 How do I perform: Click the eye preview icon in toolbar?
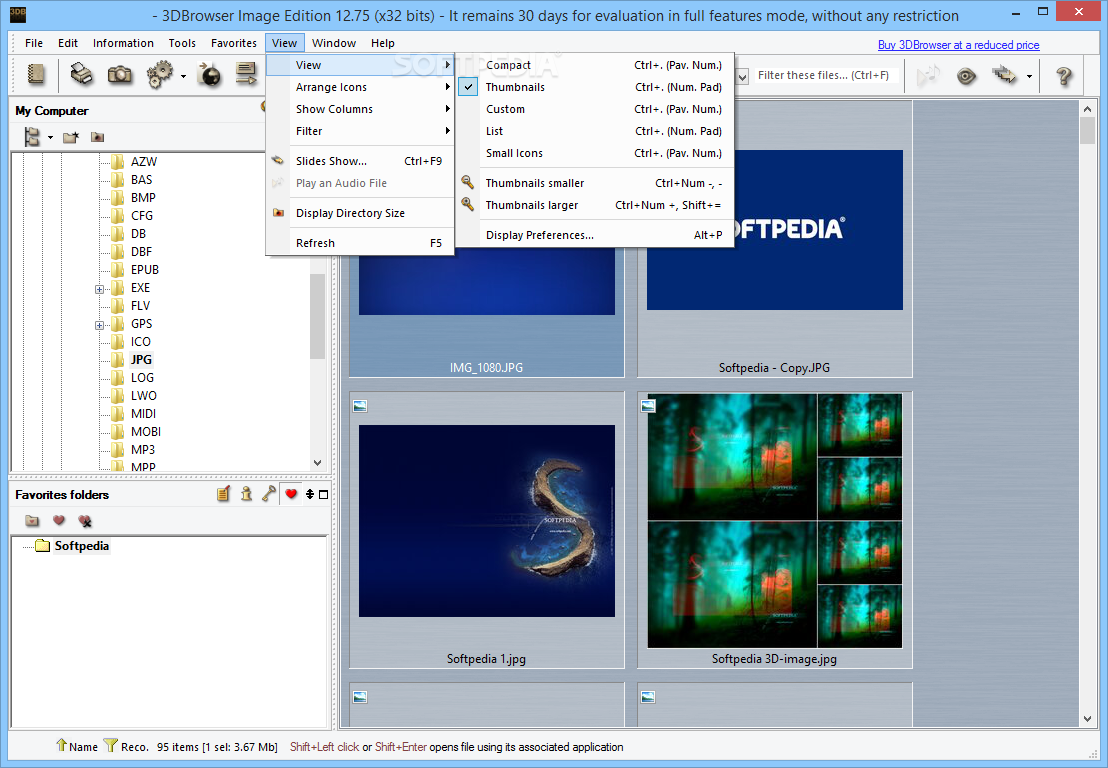click(x=966, y=76)
